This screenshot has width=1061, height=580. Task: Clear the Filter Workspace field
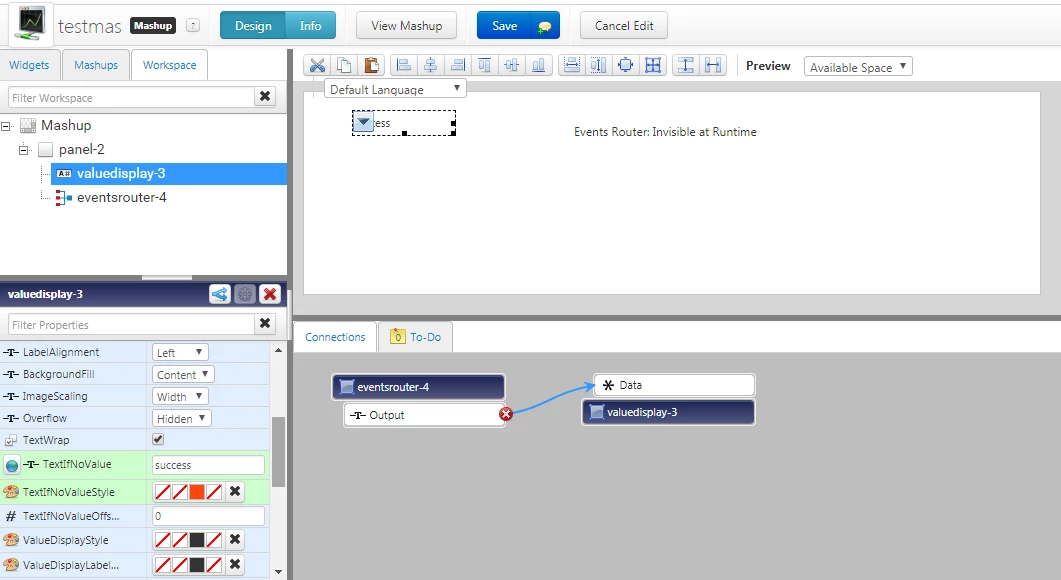[x=265, y=97]
